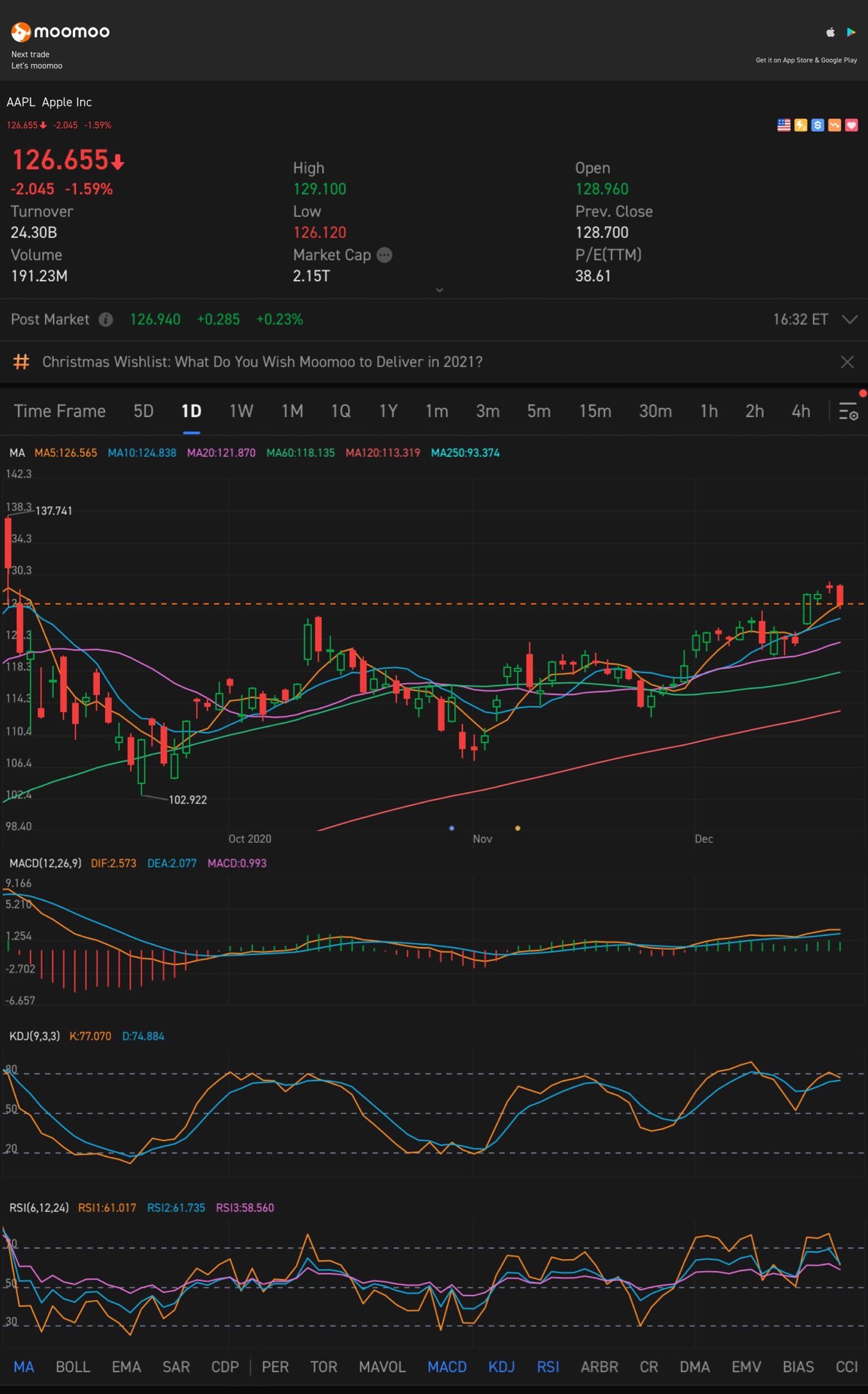
Task: Switch to 5m minute chart
Action: (x=539, y=411)
